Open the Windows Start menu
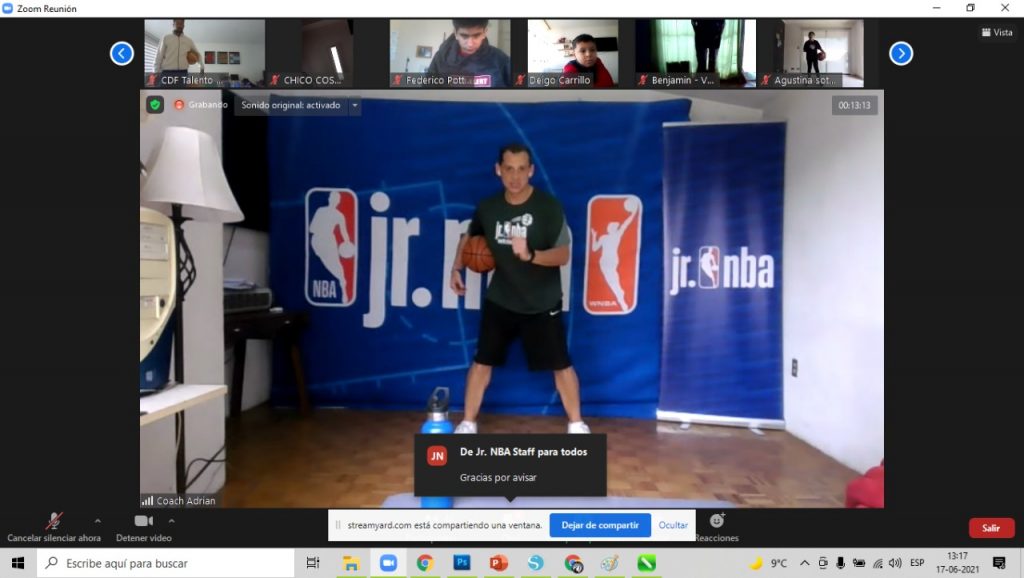This screenshot has height=578, width=1024. pyautogui.click(x=18, y=563)
